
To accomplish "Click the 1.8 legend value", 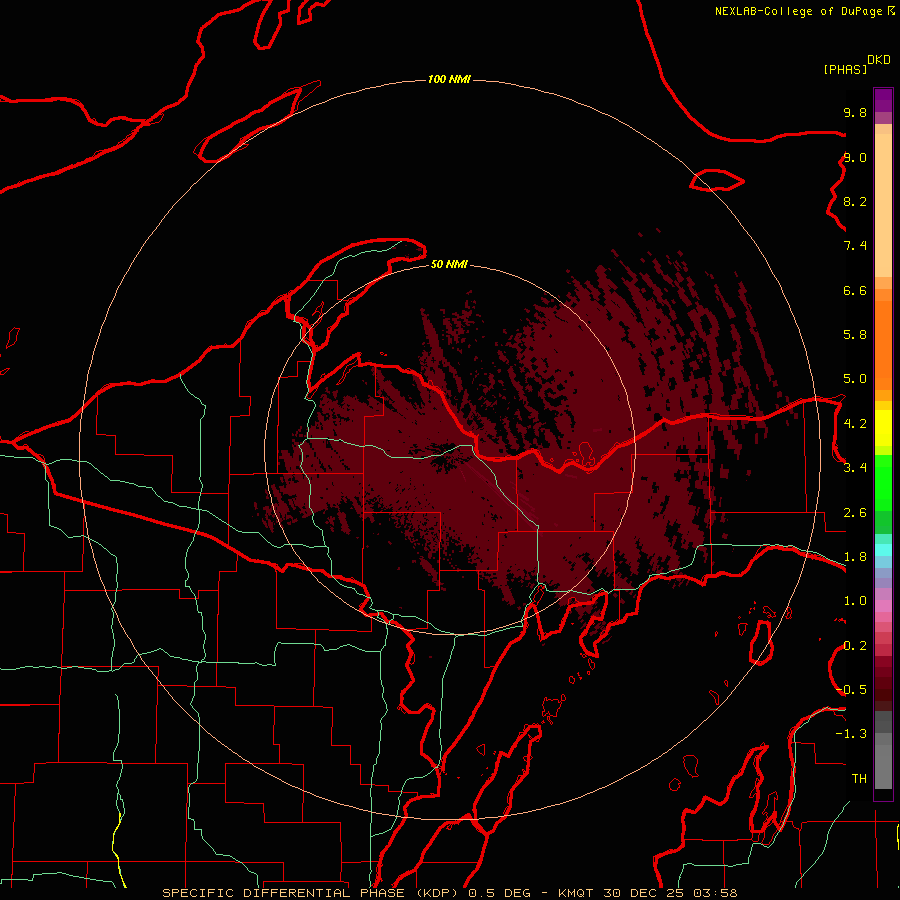I will [x=855, y=557].
